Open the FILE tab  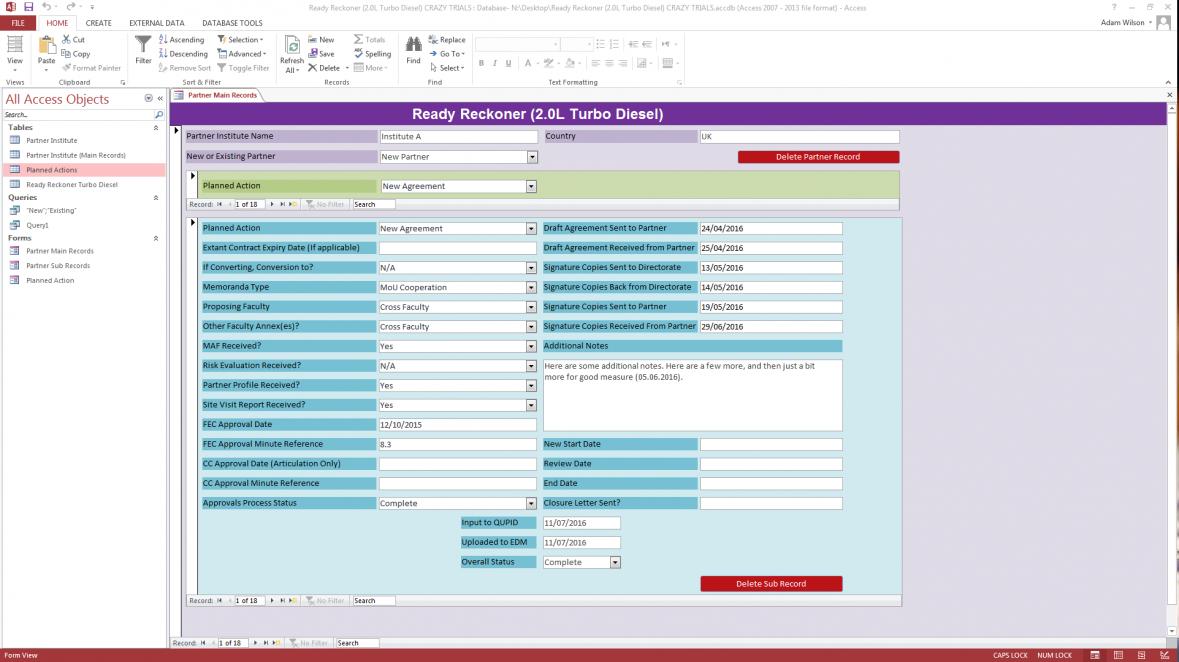coord(17,23)
